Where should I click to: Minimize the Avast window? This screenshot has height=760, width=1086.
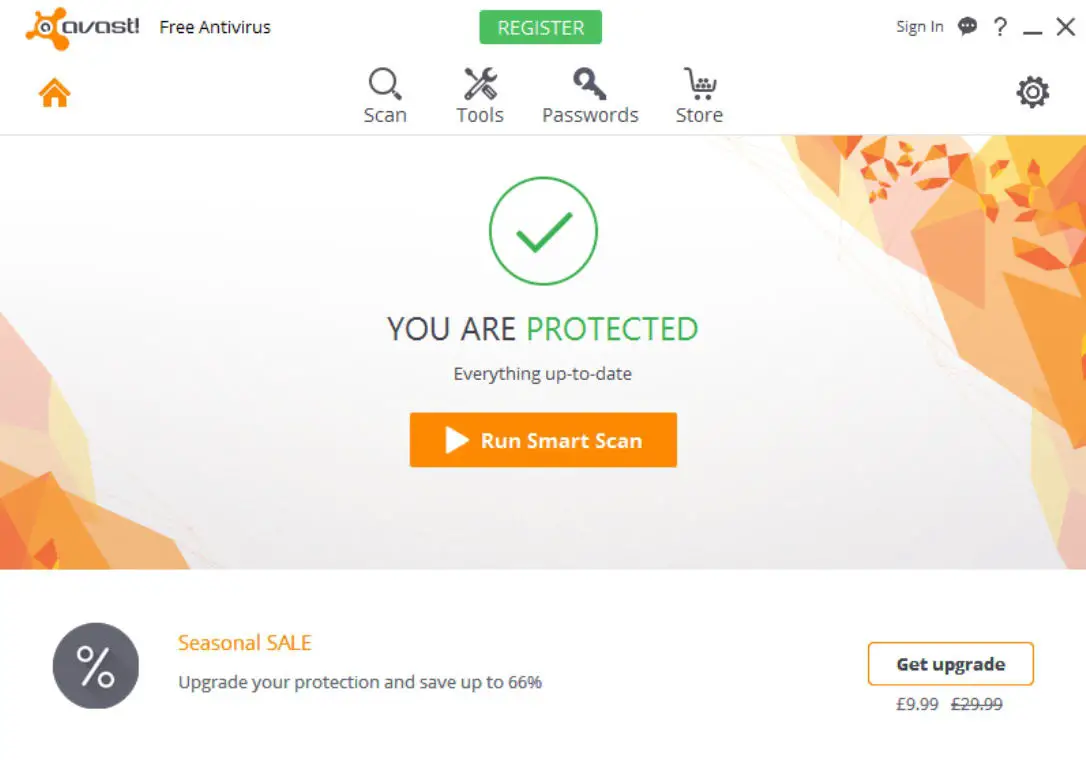click(1033, 28)
